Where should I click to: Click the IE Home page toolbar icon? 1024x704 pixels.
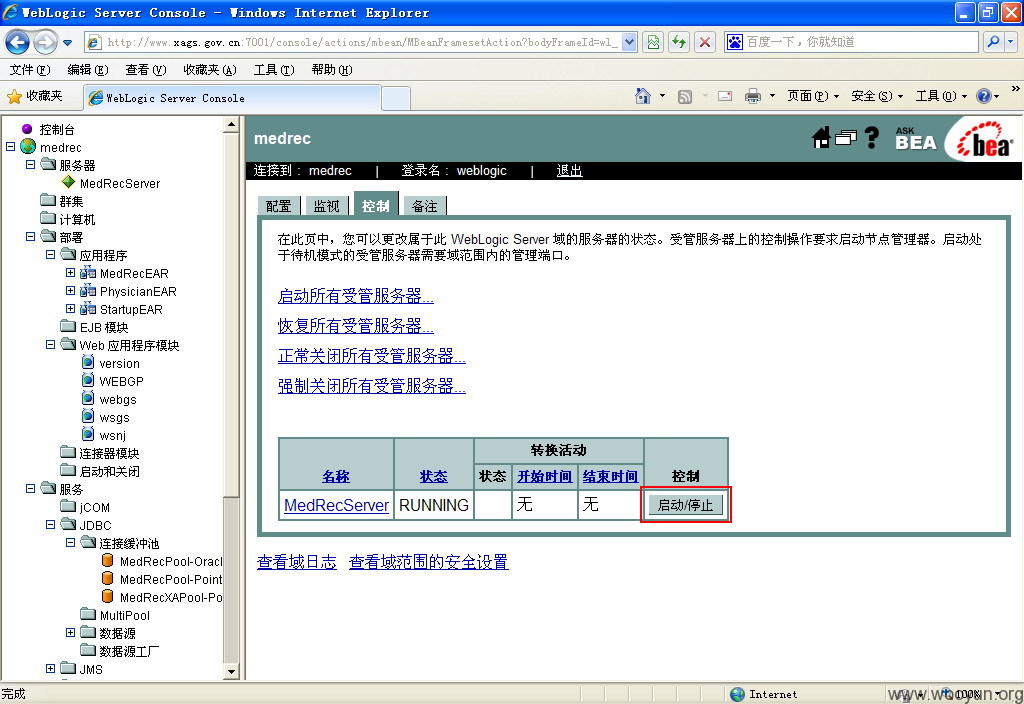click(x=643, y=96)
